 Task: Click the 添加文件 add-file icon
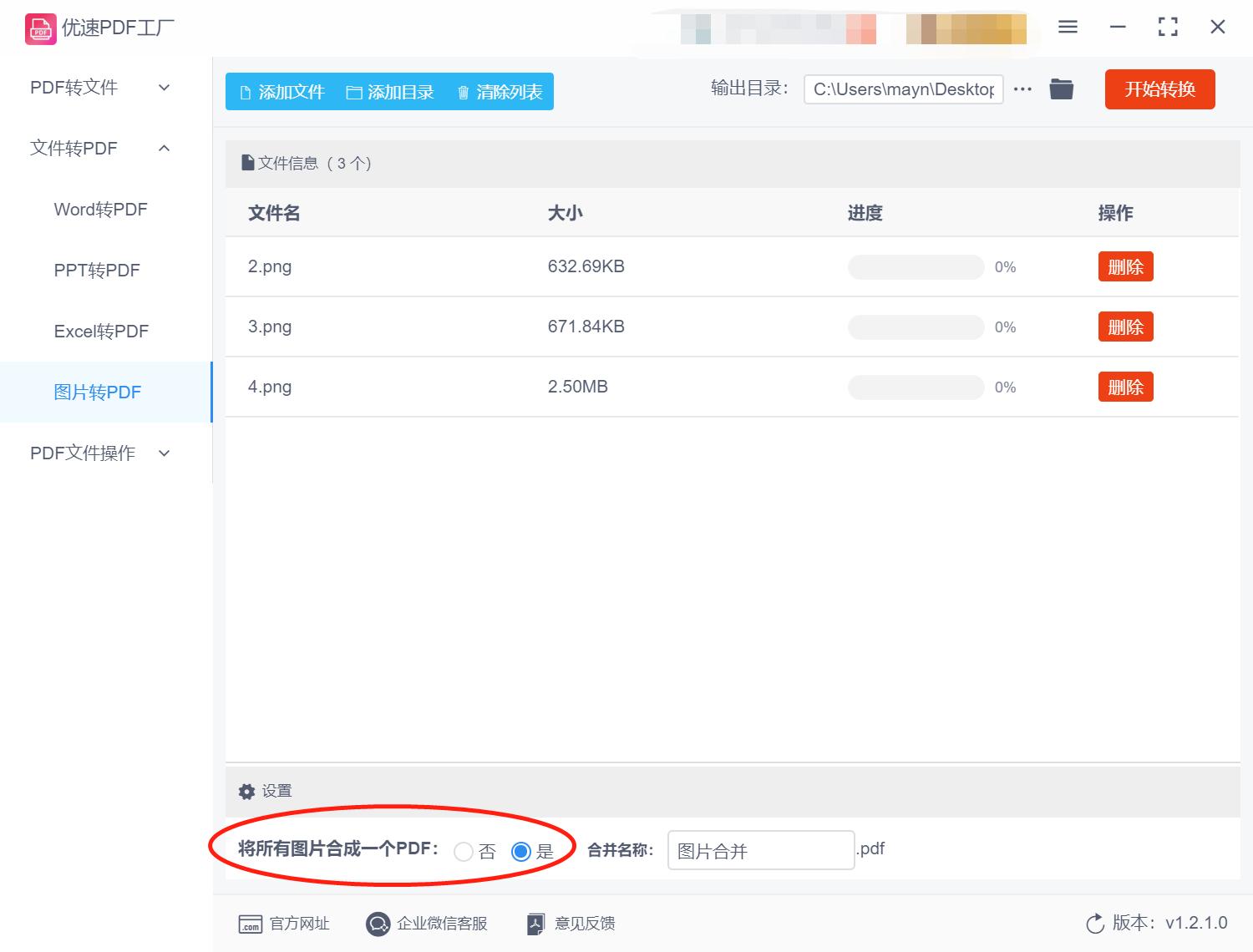tap(246, 92)
